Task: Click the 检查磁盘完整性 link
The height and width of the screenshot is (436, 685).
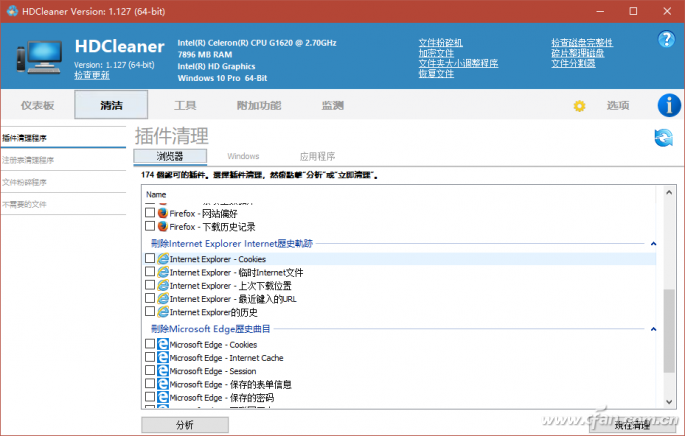Action: 582,43
